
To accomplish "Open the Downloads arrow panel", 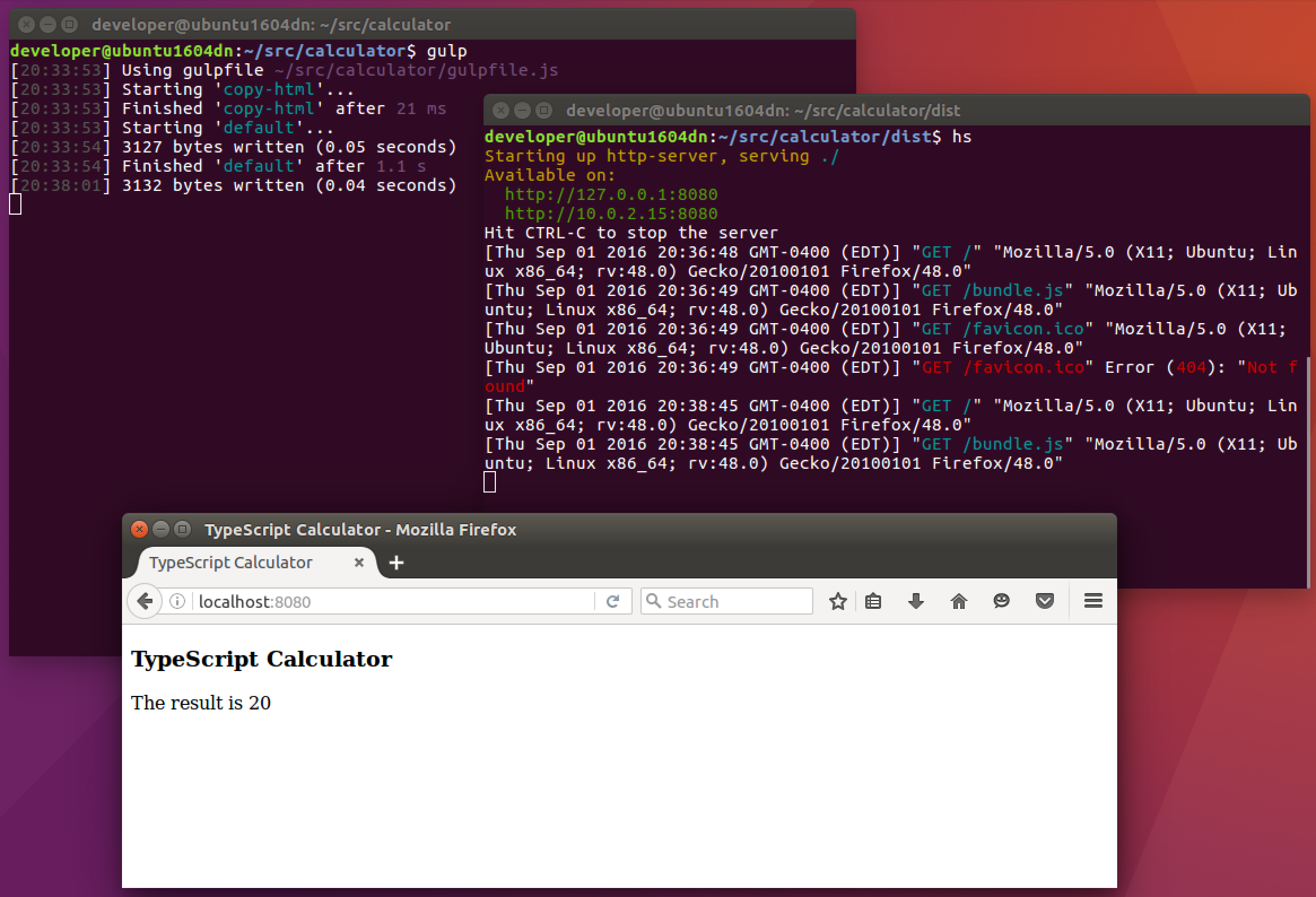I will point(916,601).
